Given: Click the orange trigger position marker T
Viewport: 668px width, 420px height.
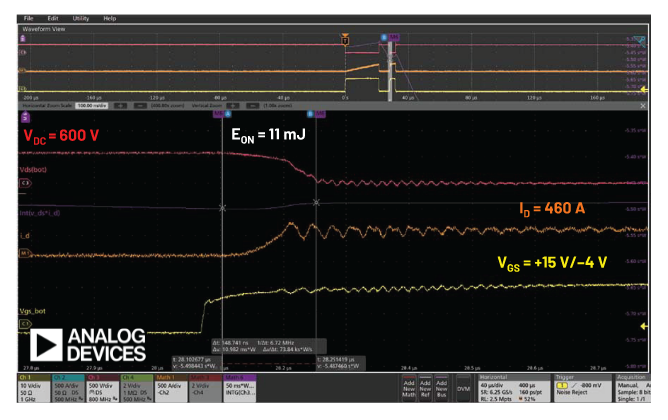Looking at the screenshot, I should coord(345,40).
